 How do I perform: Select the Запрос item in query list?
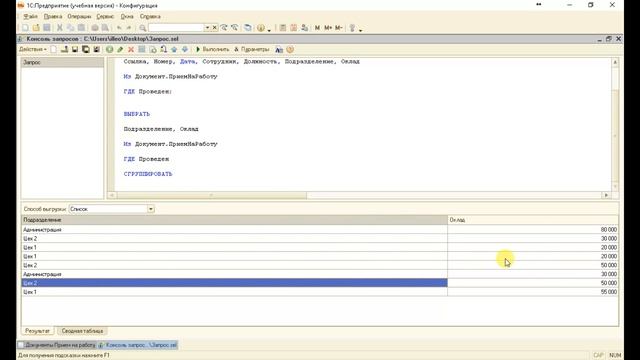click(x=62, y=62)
